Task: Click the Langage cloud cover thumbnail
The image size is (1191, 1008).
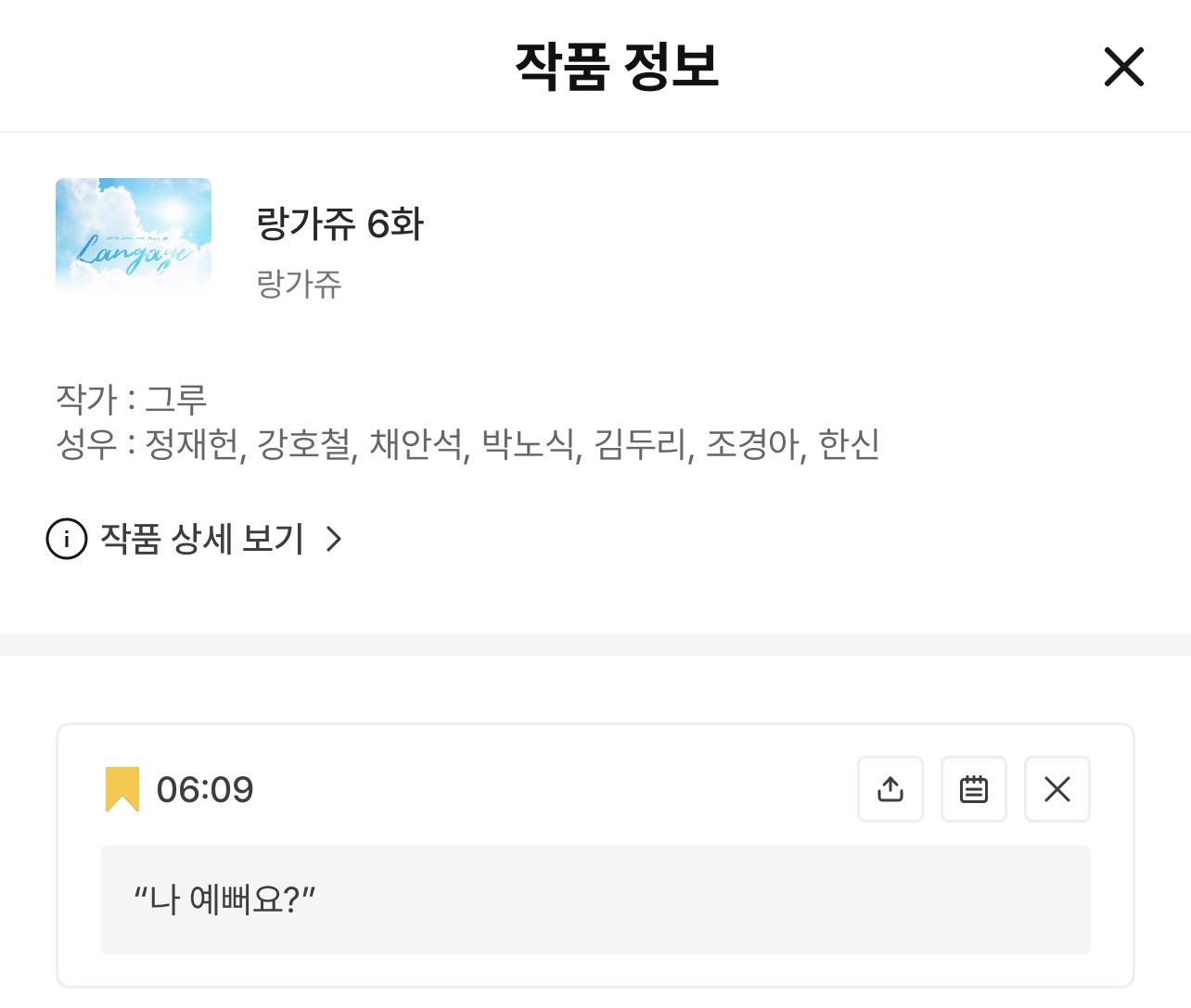Action: coord(134,238)
